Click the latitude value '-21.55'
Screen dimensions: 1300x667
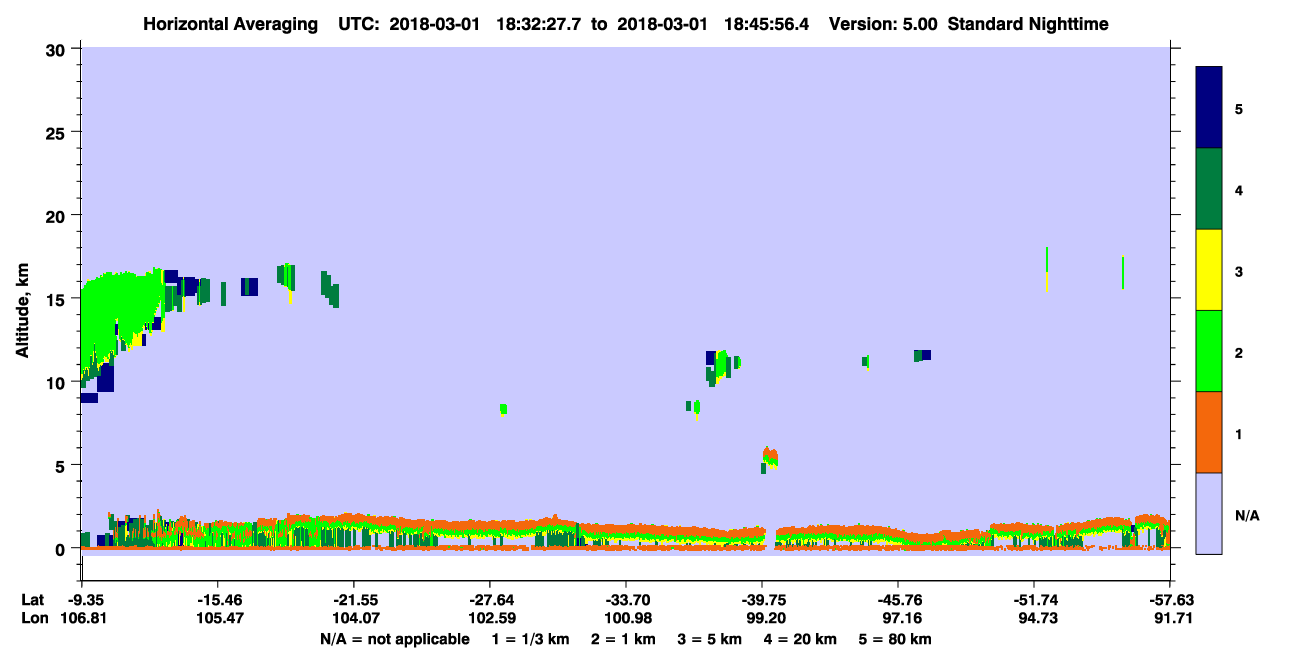353,600
